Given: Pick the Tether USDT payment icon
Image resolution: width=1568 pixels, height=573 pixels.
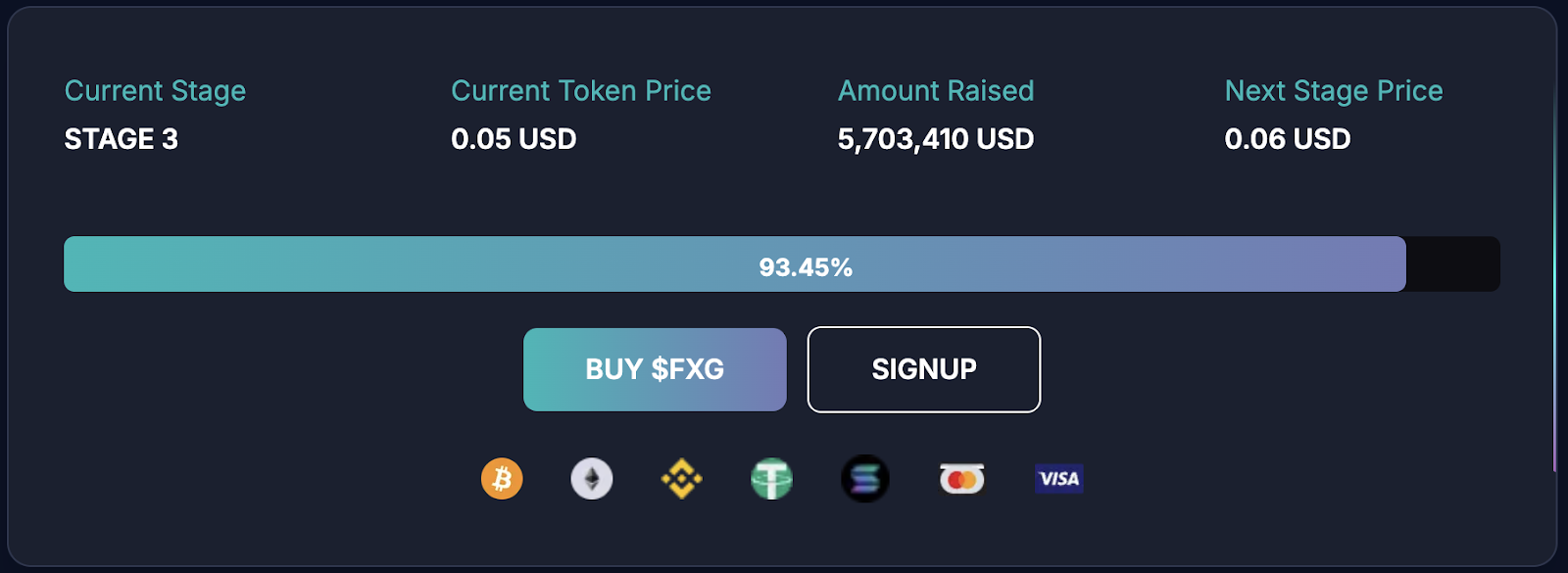Looking at the screenshot, I should [x=771, y=479].
